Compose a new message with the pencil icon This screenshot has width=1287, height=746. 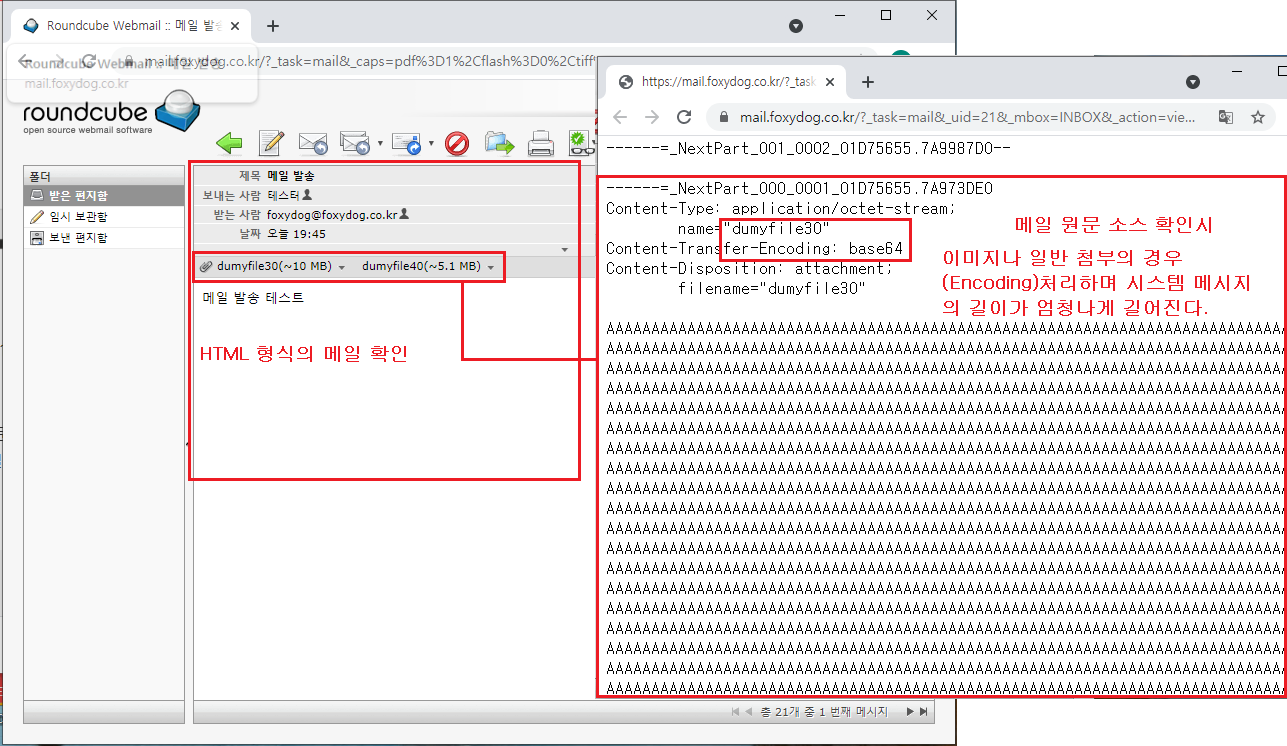(271, 144)
